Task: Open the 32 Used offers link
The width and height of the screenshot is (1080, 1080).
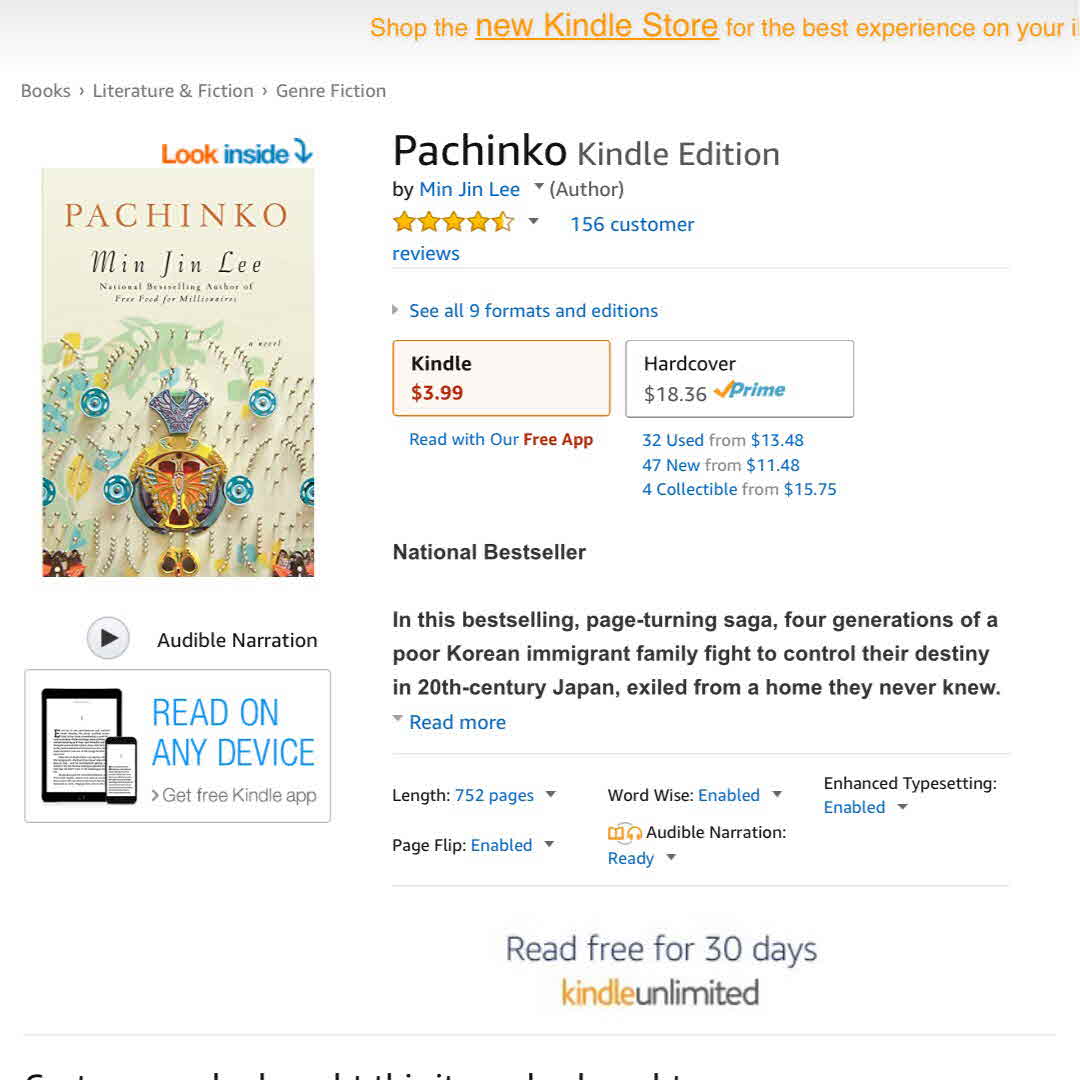Action: tap(673, 440)
